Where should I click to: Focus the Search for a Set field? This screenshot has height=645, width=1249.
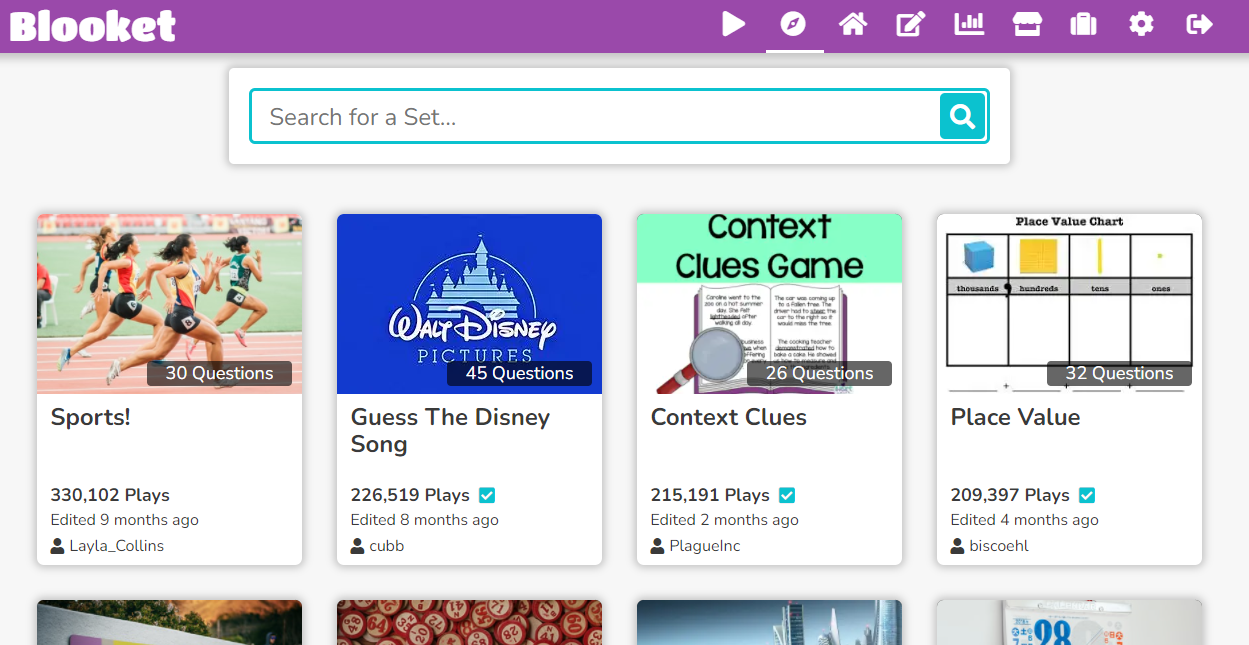595,116
